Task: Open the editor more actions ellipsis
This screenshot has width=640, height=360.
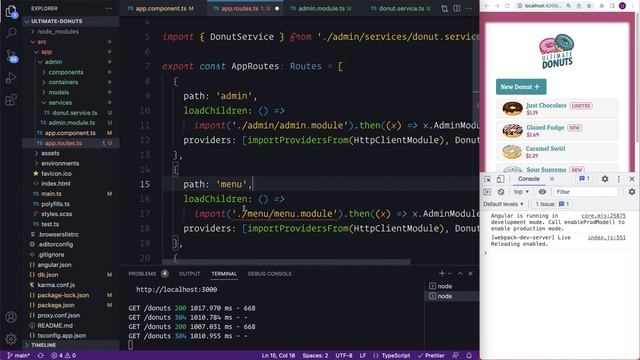Action: pos(469,9)
